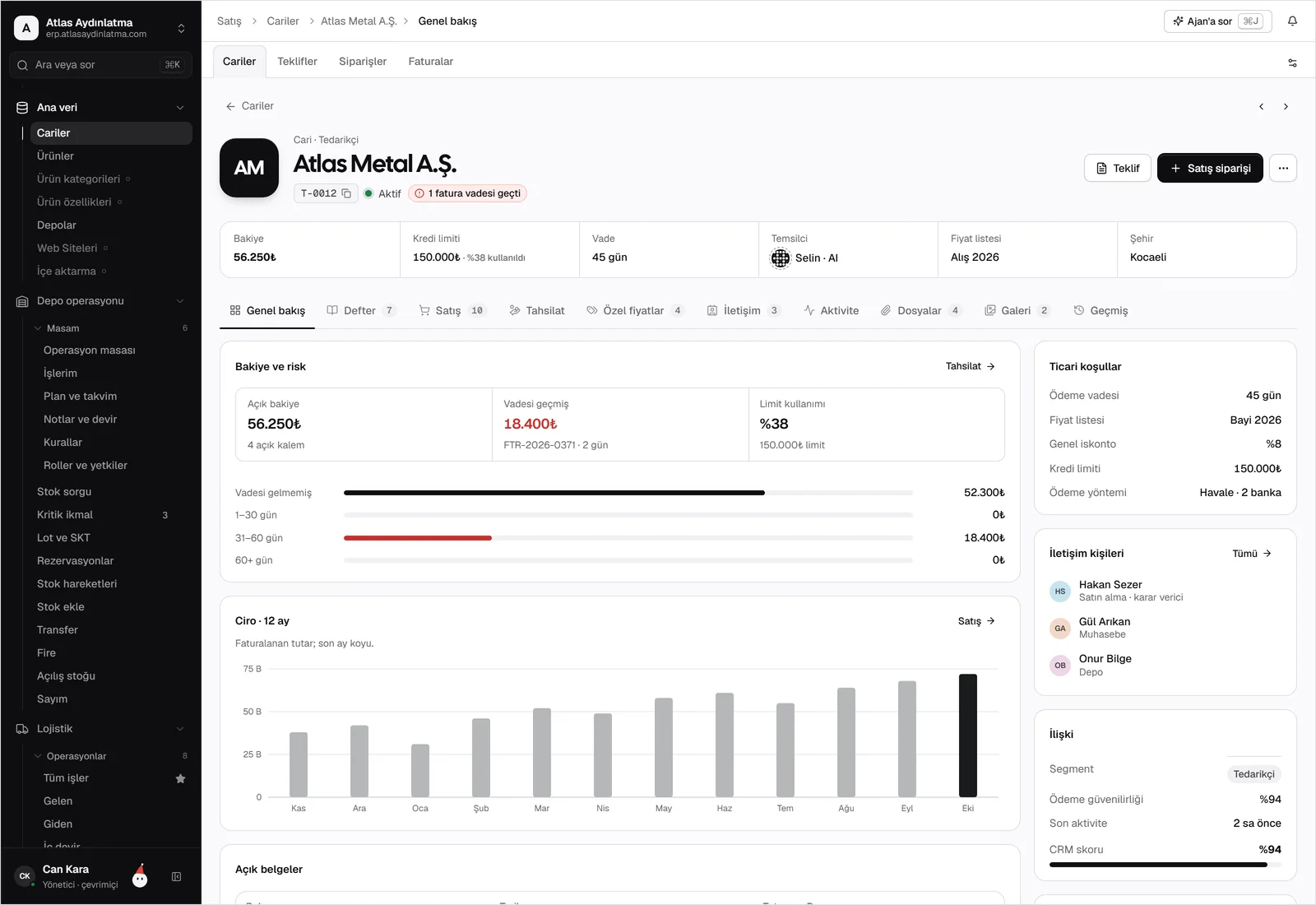Open the Tahsilat link in Bakiye ve risk
The height and width of the screenshot is (905, 1316).
coord(971,366)
